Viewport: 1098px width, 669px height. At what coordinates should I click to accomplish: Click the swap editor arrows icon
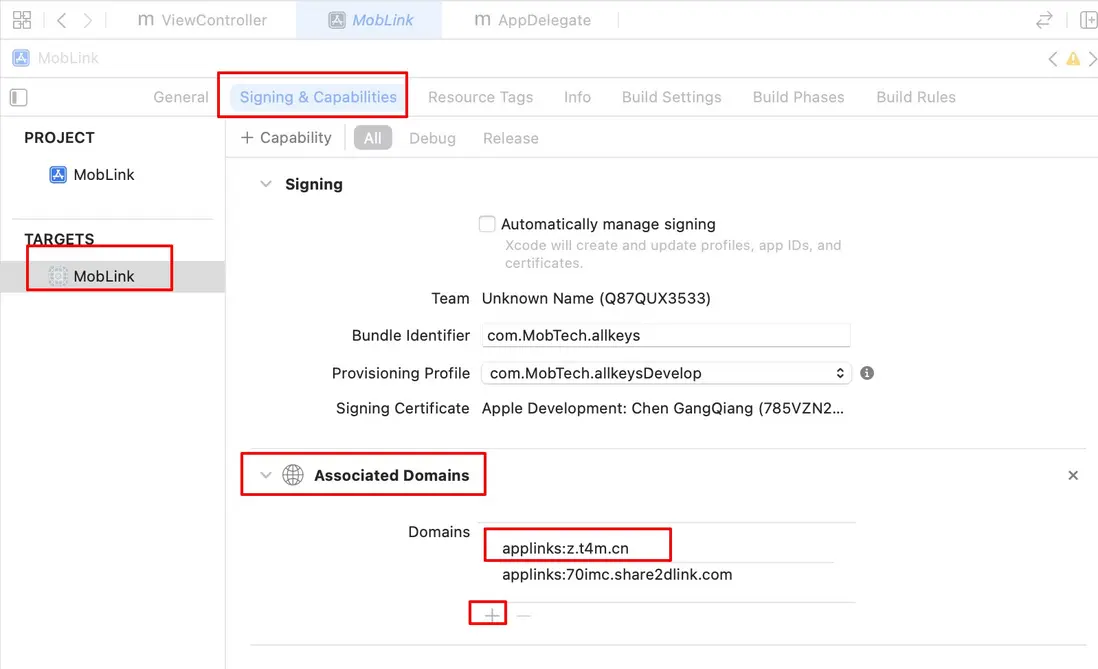(x=1044, y=20)
